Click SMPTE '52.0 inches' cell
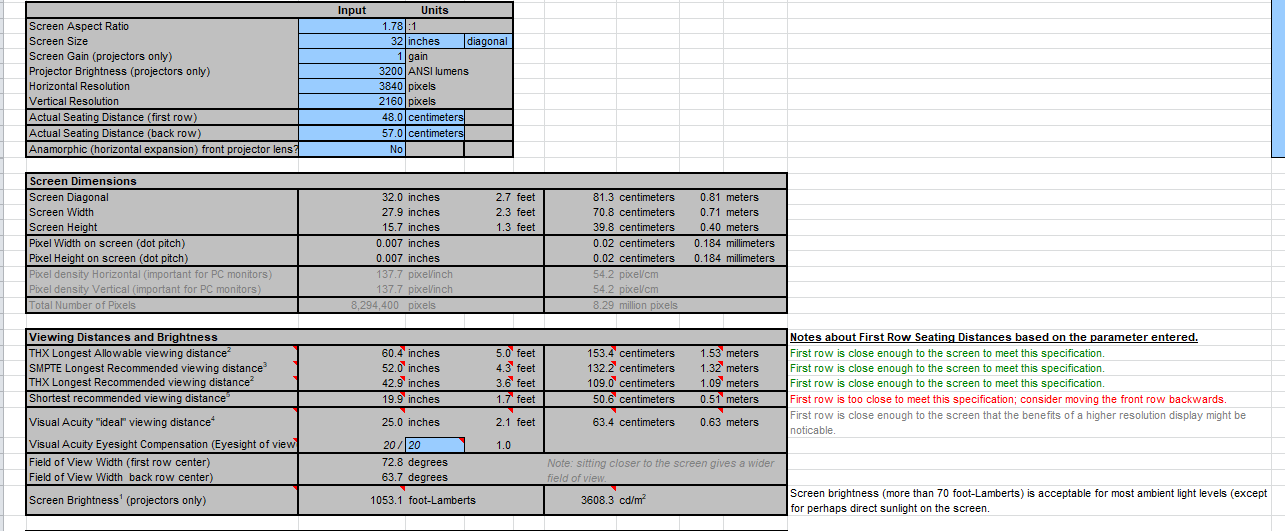The image size is (1285, 531). coord(411,368)
